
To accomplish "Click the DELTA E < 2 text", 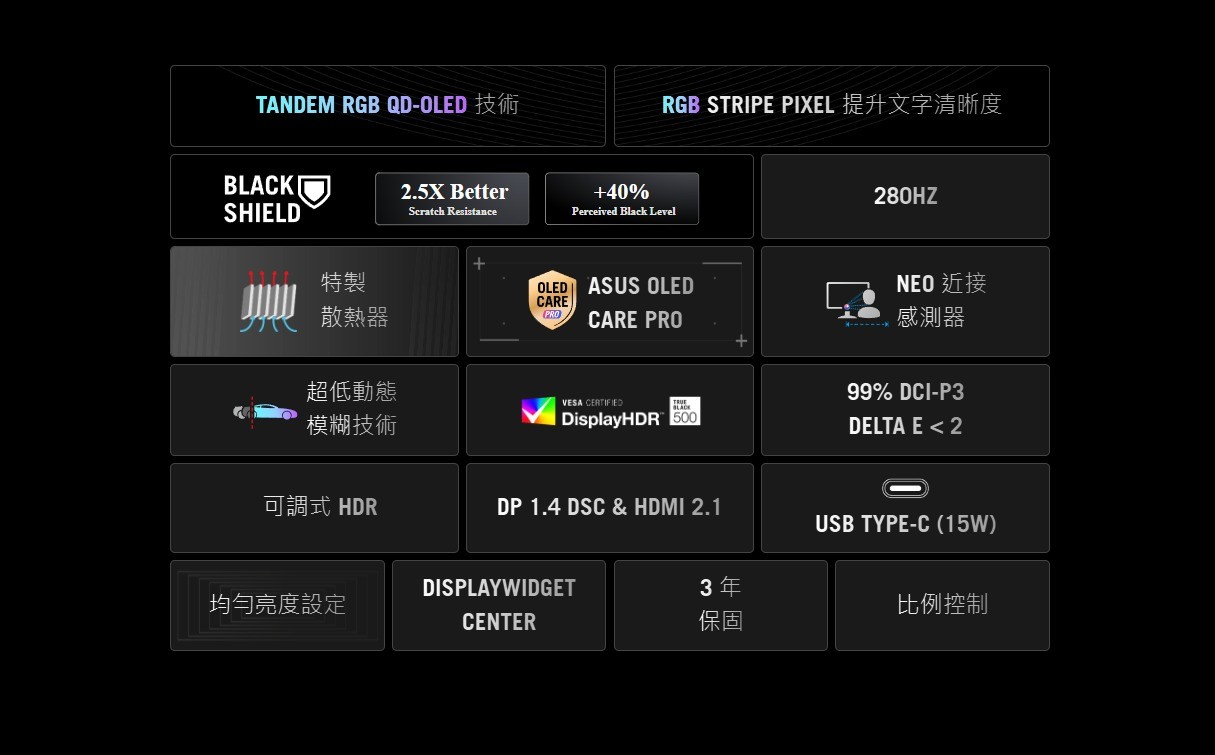I will (x=905, y=426).
